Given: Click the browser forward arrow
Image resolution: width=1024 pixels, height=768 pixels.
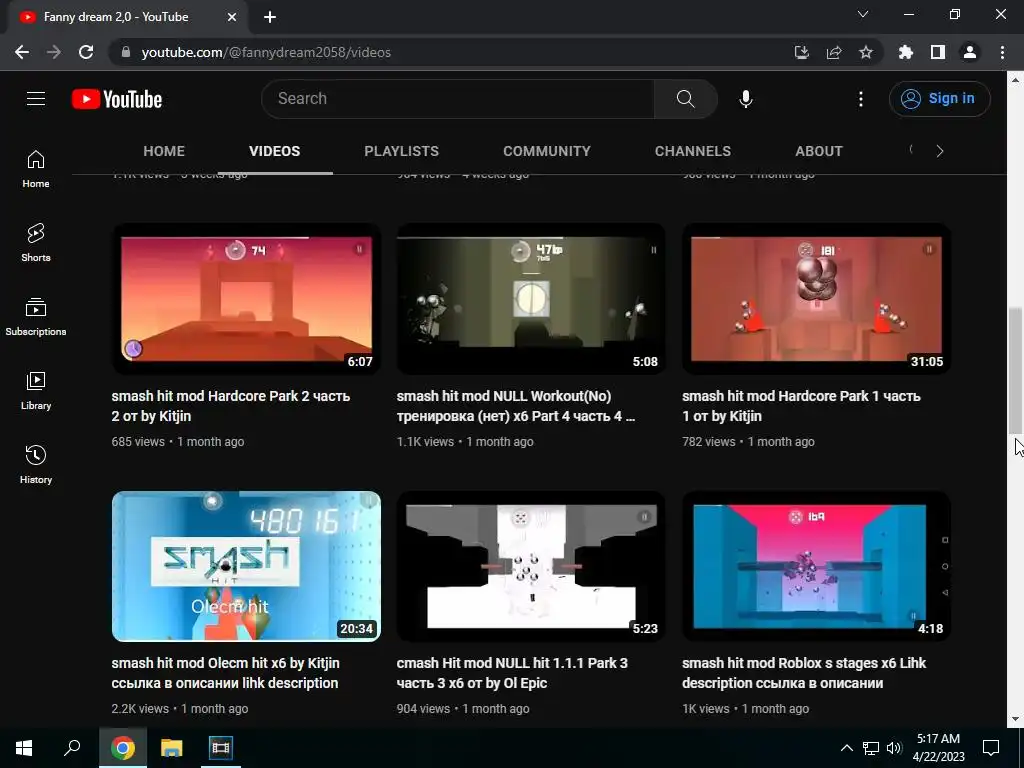Looking at the screenshot, I should [x=54, y=52].
